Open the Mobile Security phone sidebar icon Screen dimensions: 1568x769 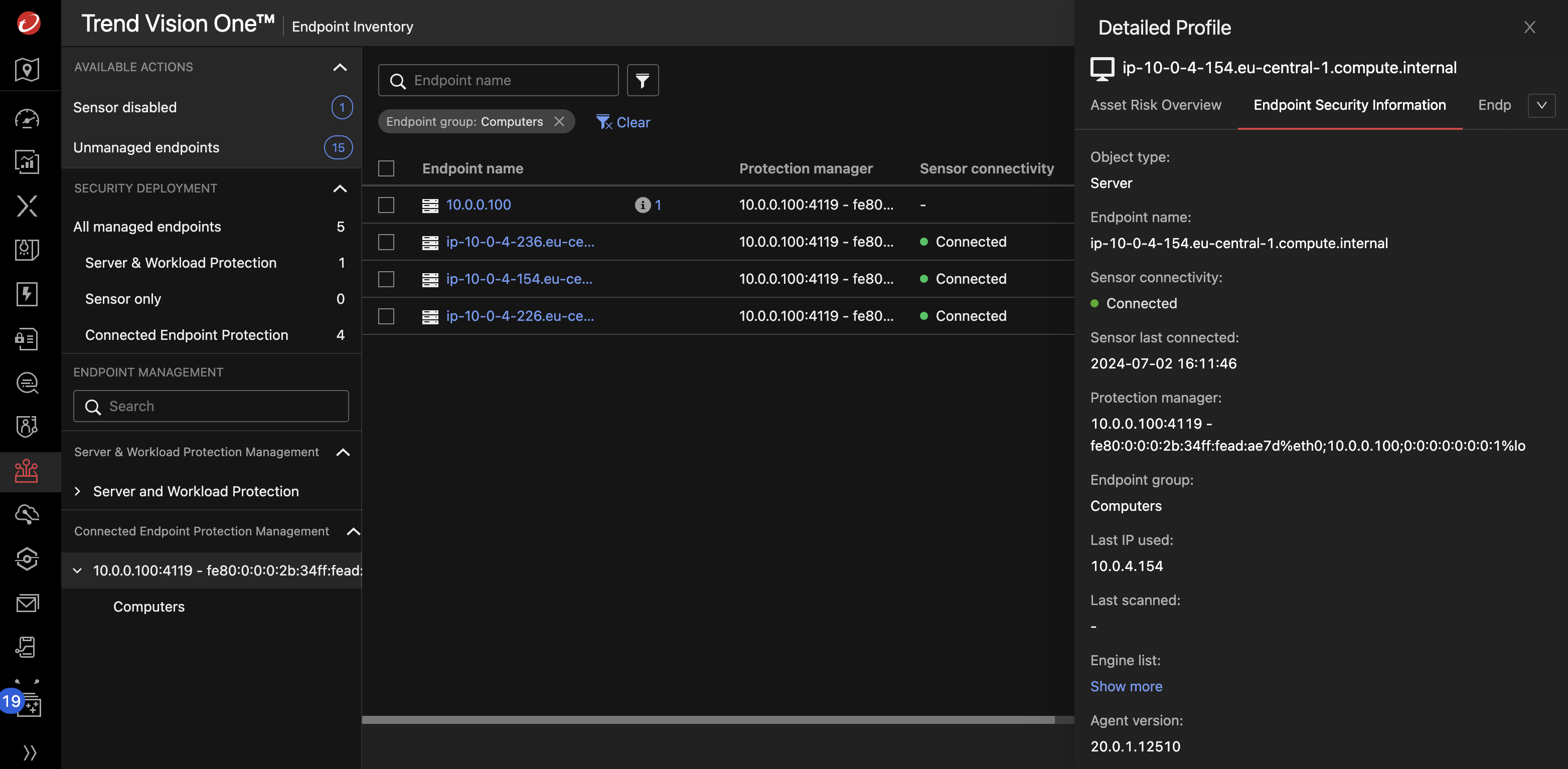pyautogui.click(x=27, y=647)
